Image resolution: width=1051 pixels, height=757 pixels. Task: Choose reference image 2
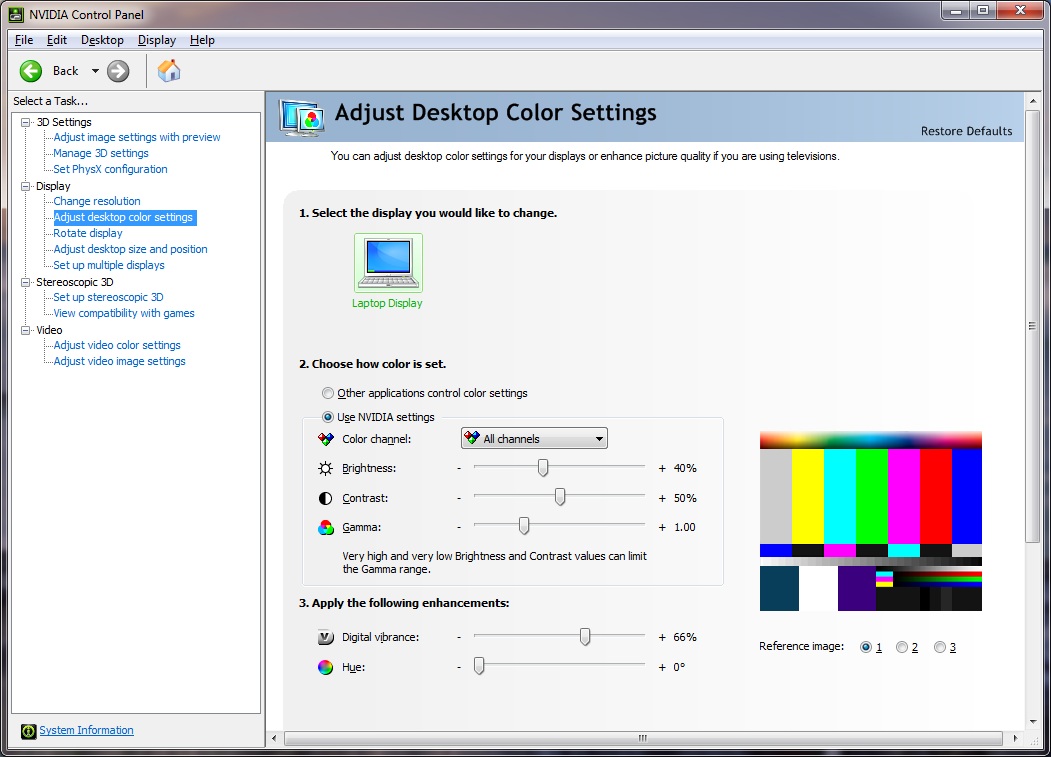coord(902,647)
